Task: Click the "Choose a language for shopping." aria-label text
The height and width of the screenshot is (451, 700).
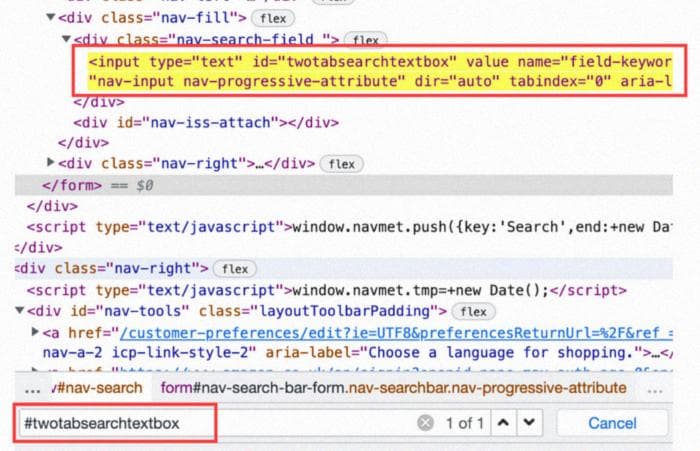Action: (x=500, y=353)
